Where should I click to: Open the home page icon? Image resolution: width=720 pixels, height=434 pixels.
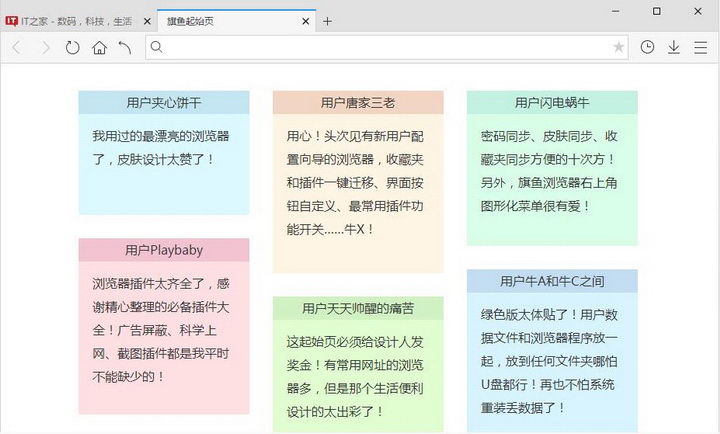pyautogui.click(x=99, y=47)
